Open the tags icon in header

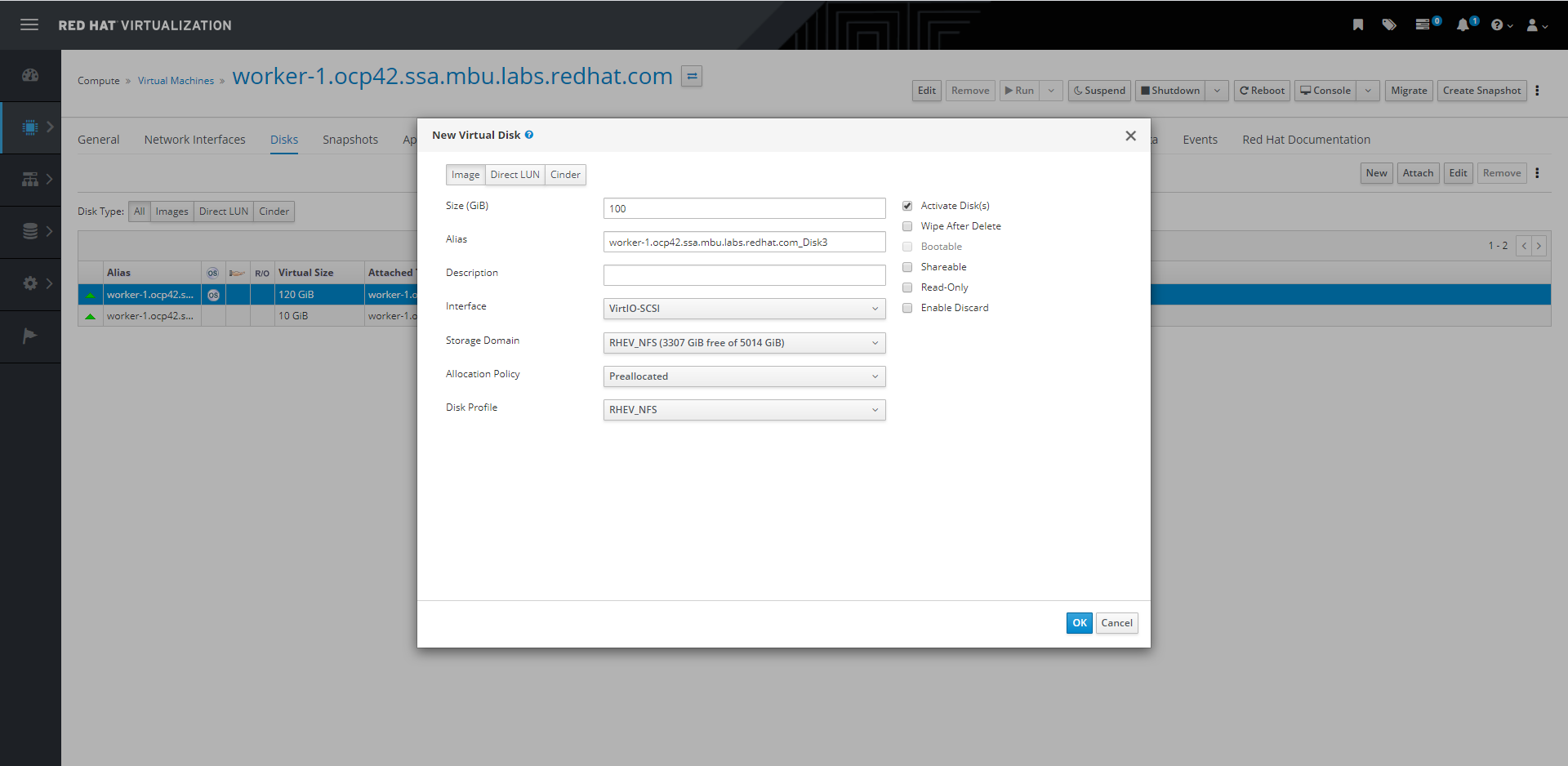[x=1388, y=25]
